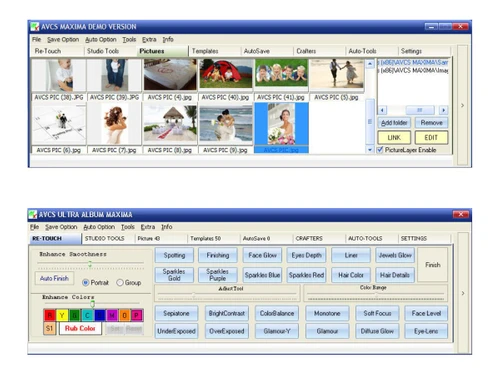Select the S1 skin tone swatch

pos(50,328)
